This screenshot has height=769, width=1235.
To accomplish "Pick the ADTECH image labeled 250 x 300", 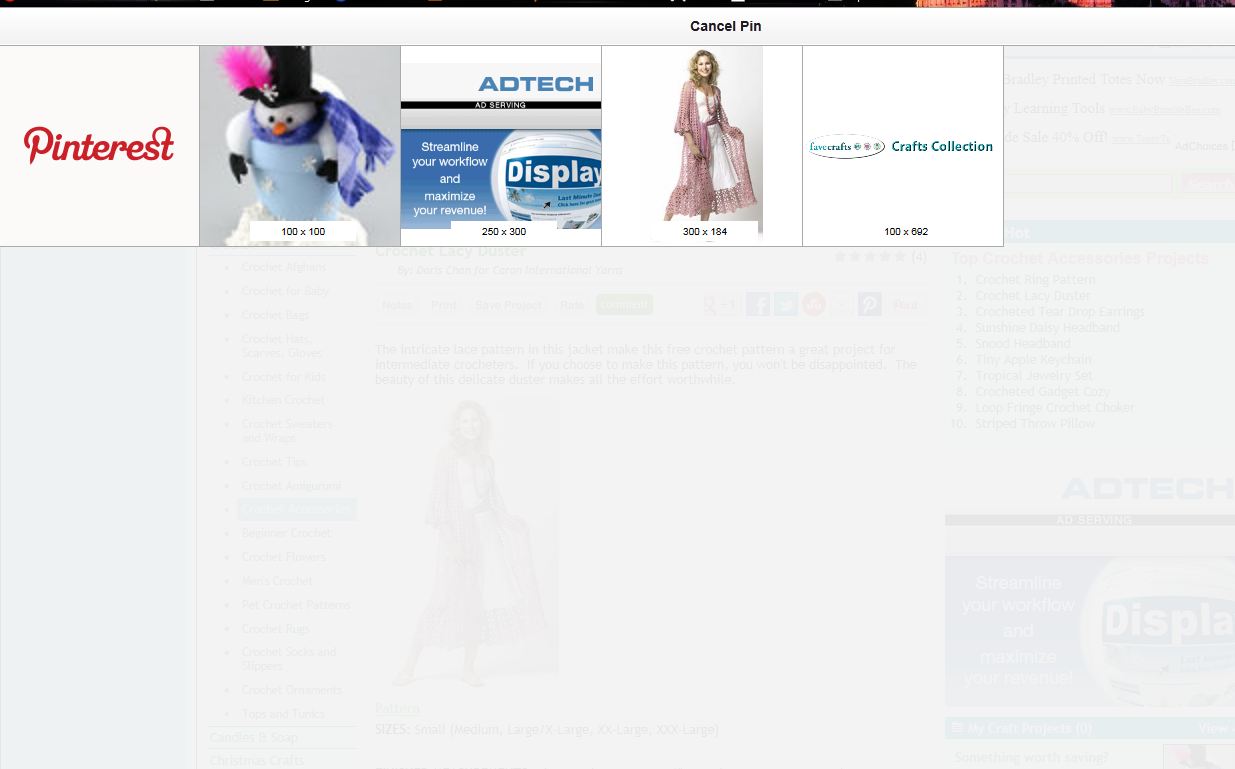I will pos(501,146).
